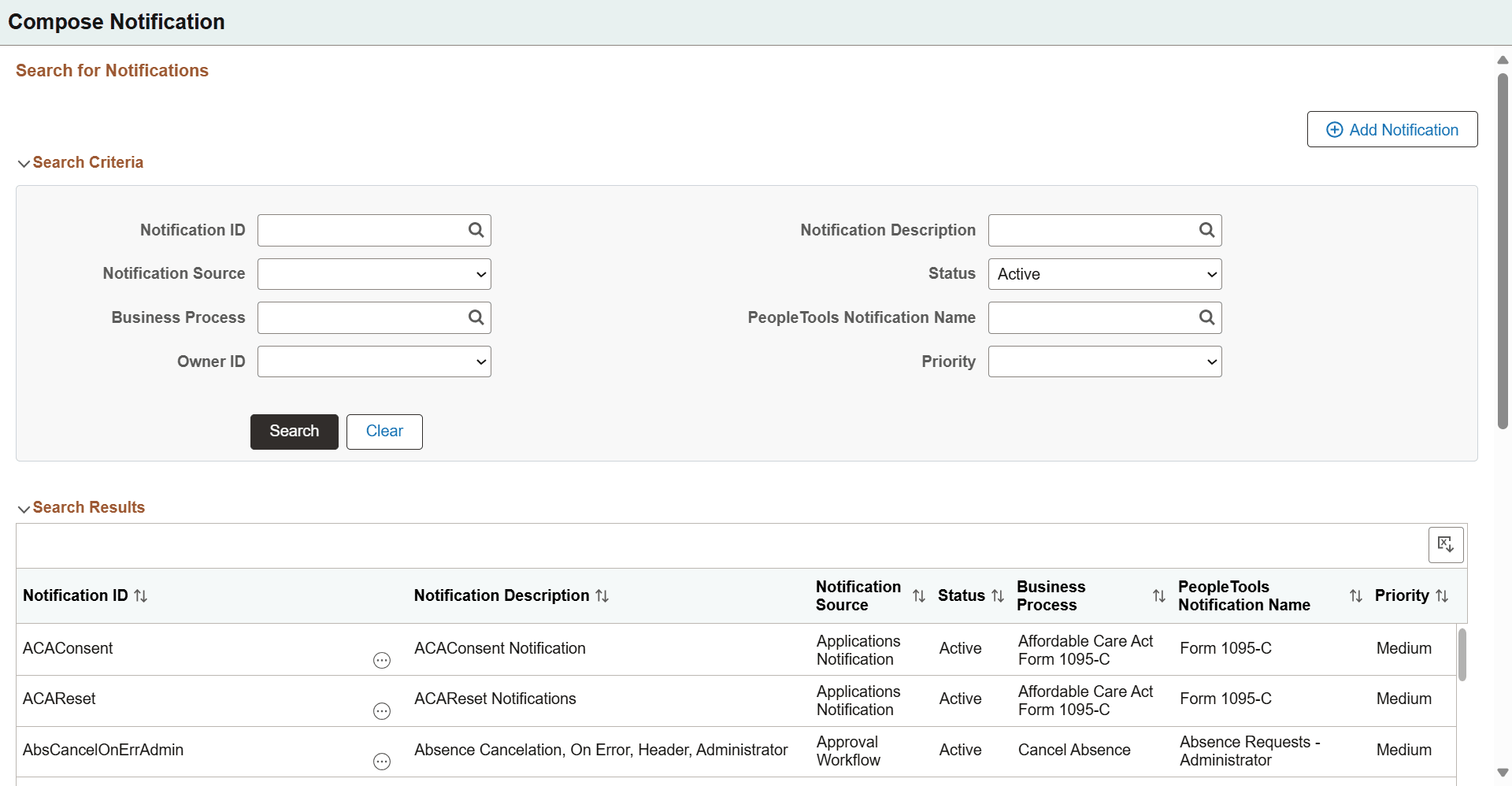Screen dimensions: 1512x786
Task: Sort the Notification ID column
Action: coord(140,595)
